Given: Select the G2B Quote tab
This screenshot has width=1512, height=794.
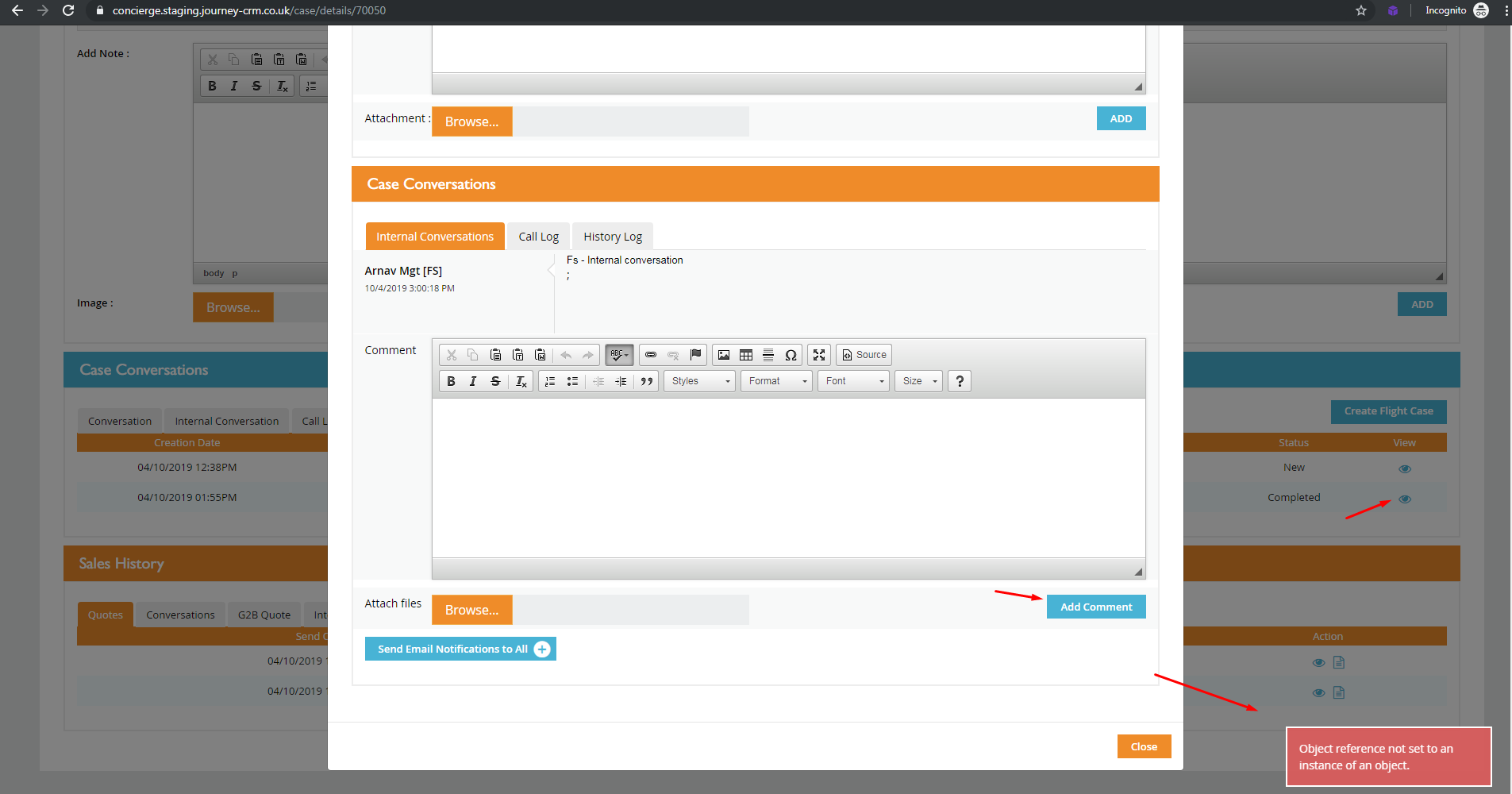Looking at the screenshot, I should (264, 615).
